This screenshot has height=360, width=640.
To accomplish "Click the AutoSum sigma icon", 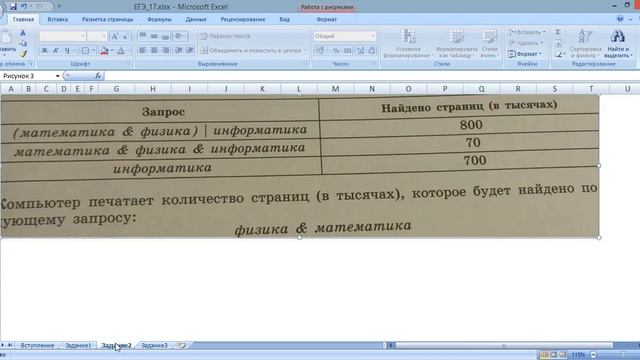I will pos(558,32).
